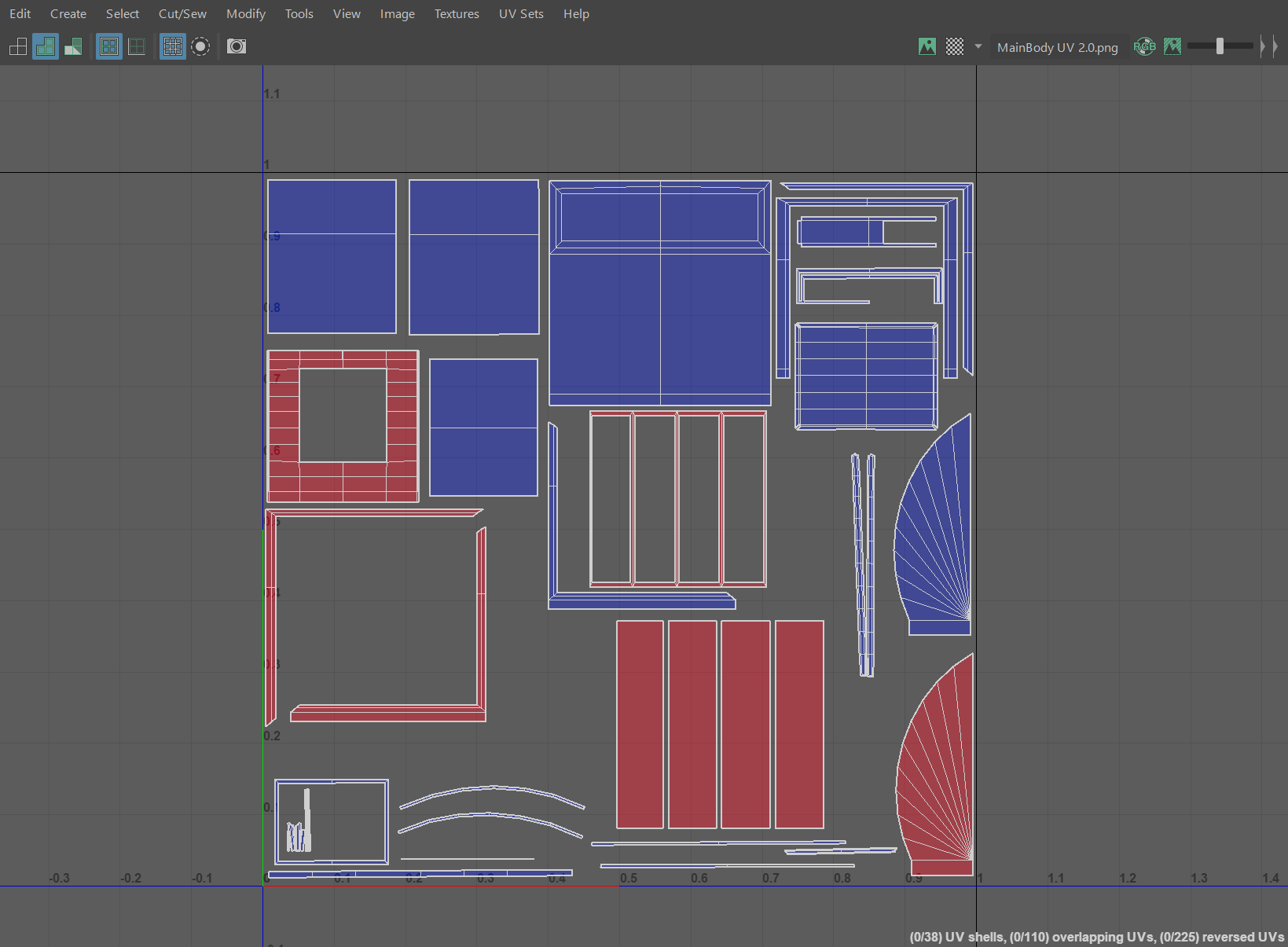Viewport: 1288px width, 947px height.
Task: Click the '-0.1' axis label
Action: tap(202, 878)
